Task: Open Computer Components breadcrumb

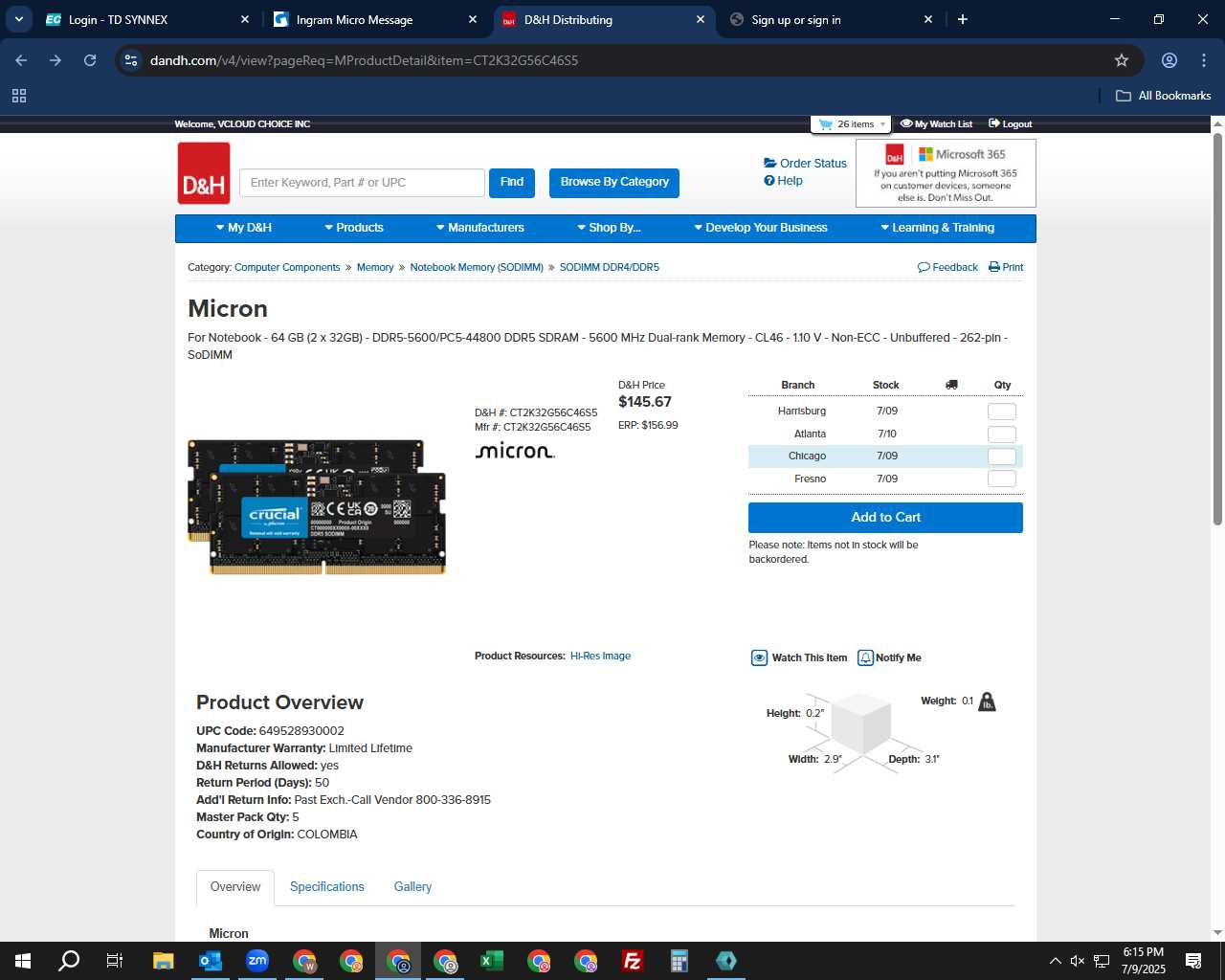Action: 287,268
